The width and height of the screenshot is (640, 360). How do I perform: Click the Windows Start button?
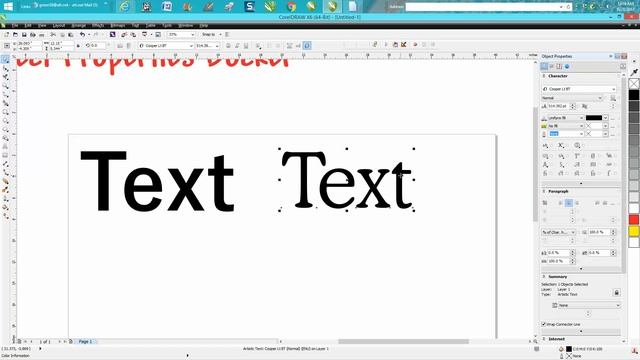pyautogui.click(x=8, y=6)
